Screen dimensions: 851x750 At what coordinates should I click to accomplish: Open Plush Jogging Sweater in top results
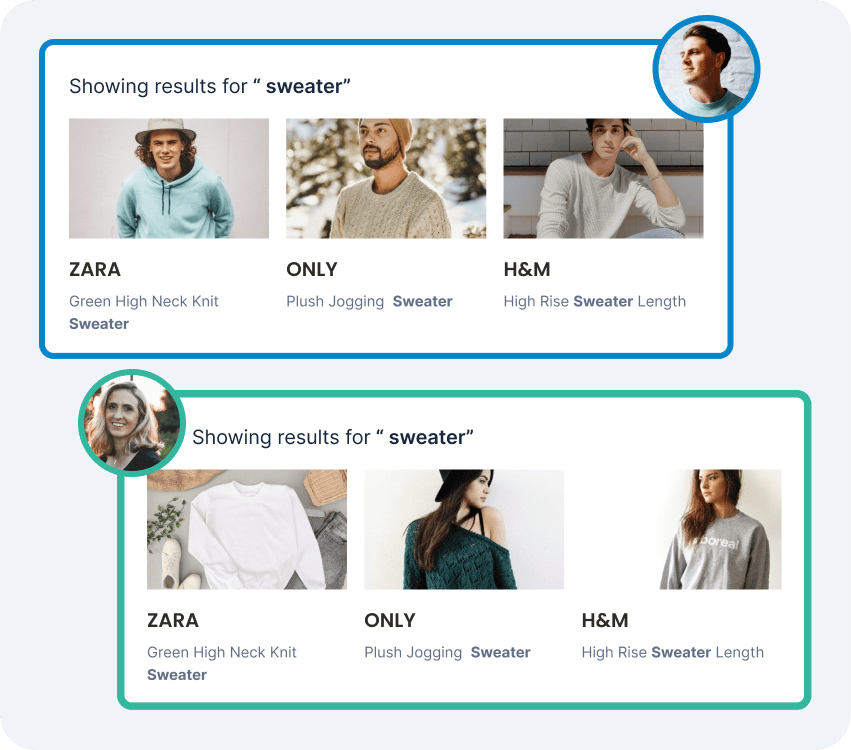pos(370,301)
